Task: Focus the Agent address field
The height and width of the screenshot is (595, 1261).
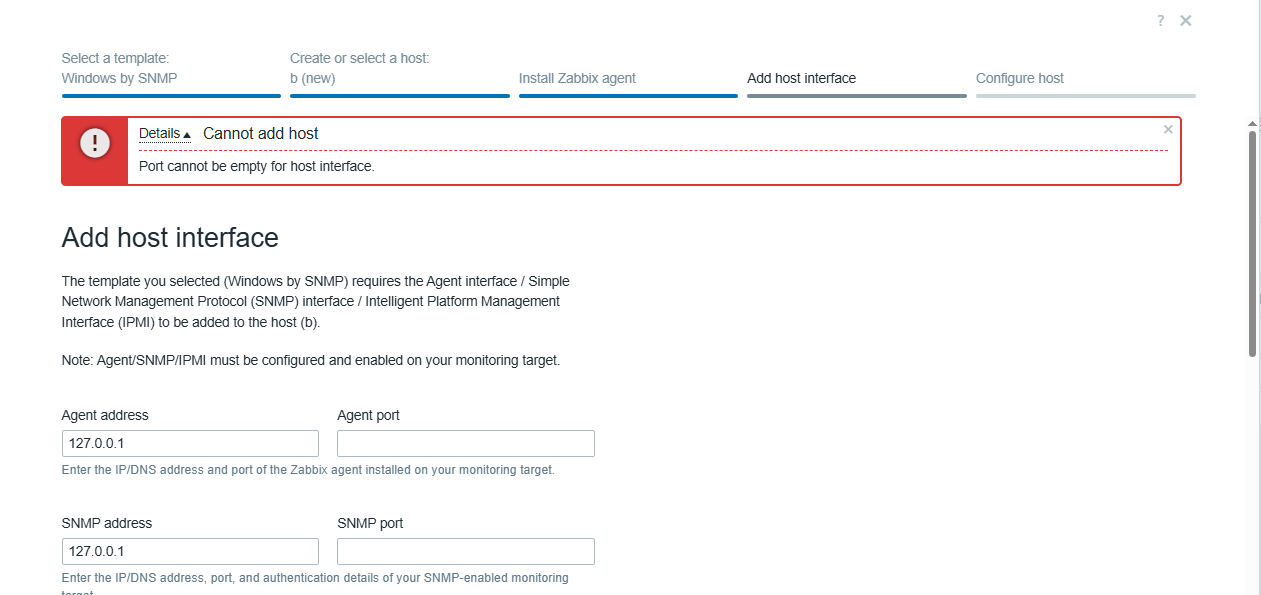Action: 190,444
